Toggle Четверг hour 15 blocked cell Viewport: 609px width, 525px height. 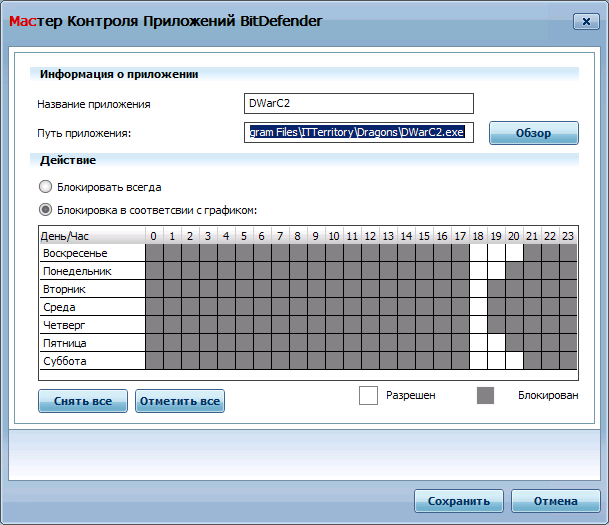pos(424,325)
